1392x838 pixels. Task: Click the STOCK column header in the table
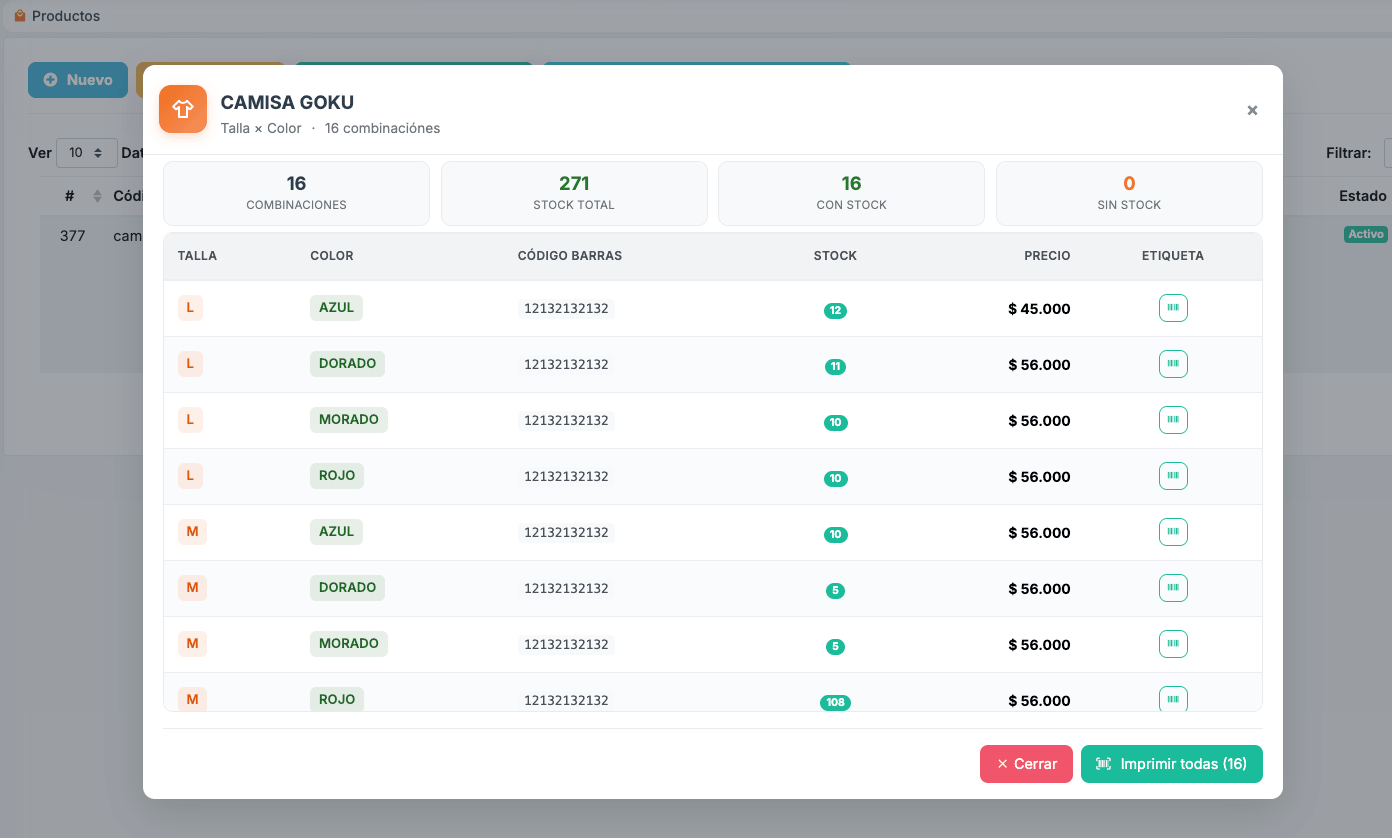tap(835, 256)
